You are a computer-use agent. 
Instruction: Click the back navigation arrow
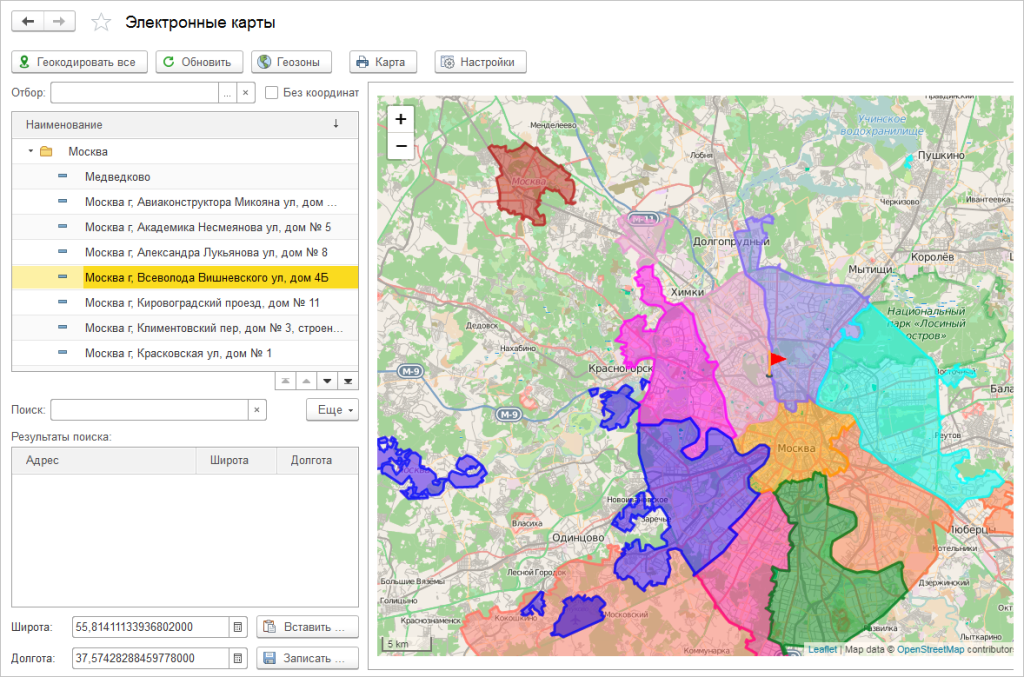click(27, 22)
